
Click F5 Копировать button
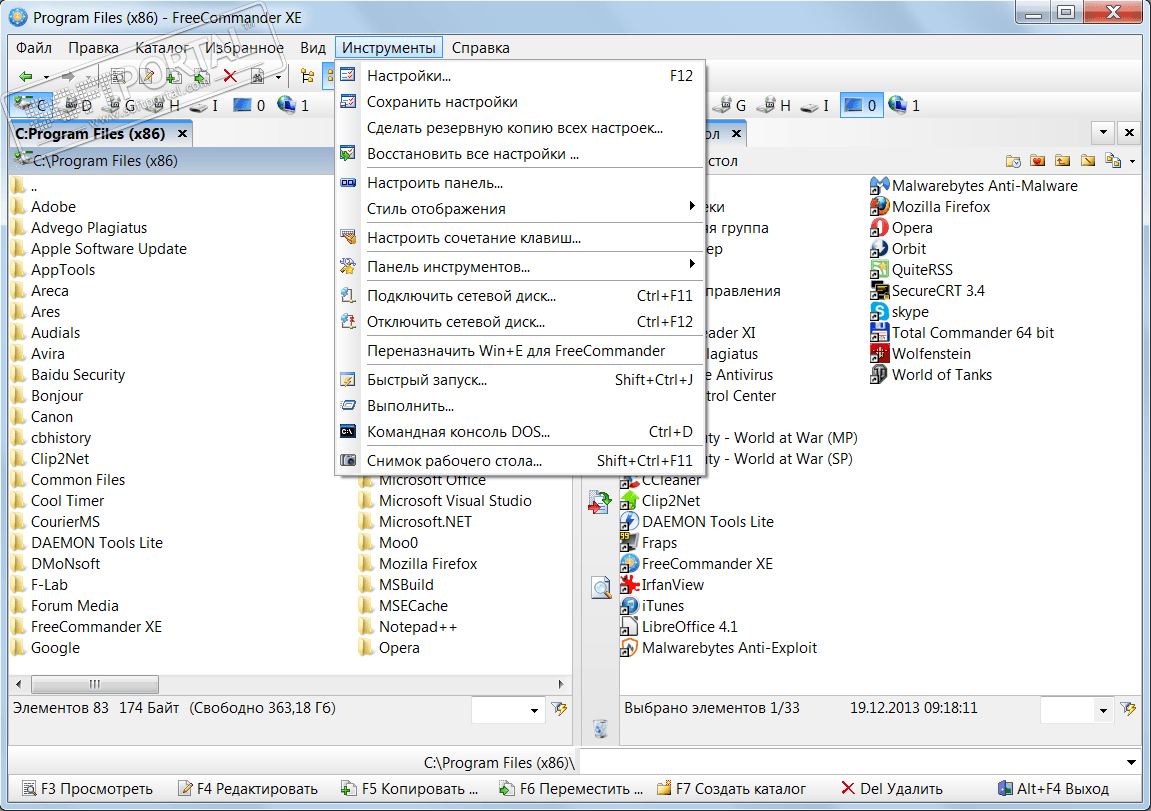(410, 789)
